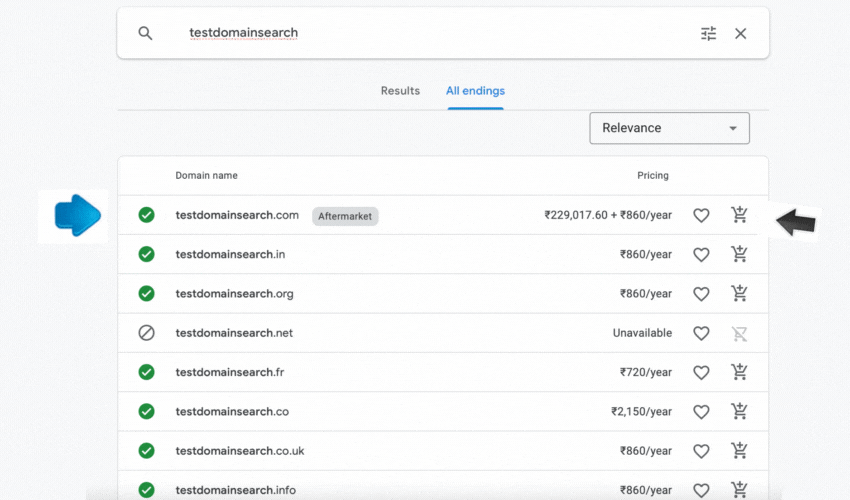Click the magnifying glass search icon

[x=145, y=33]
